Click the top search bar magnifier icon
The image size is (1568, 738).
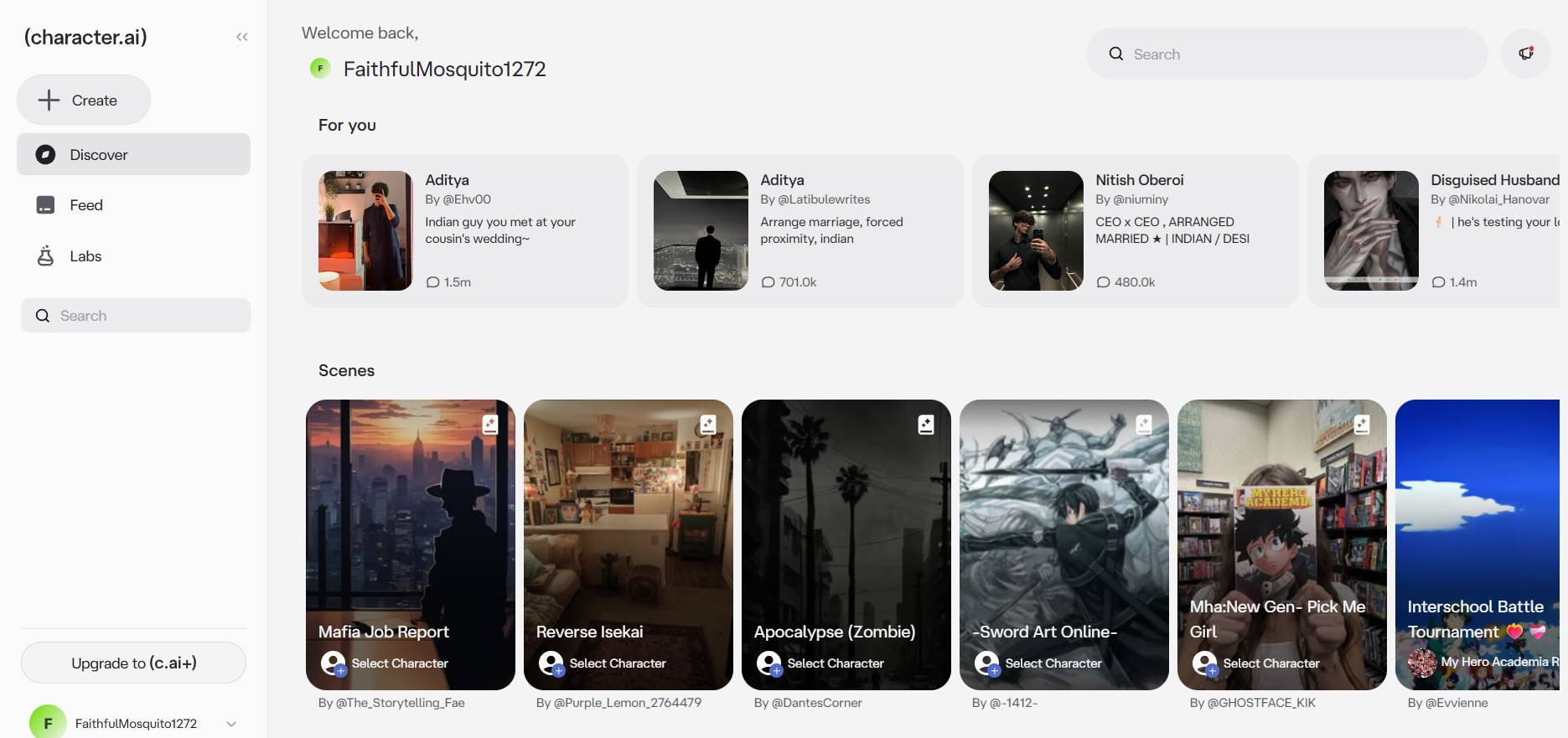(x=1116, y=54)
